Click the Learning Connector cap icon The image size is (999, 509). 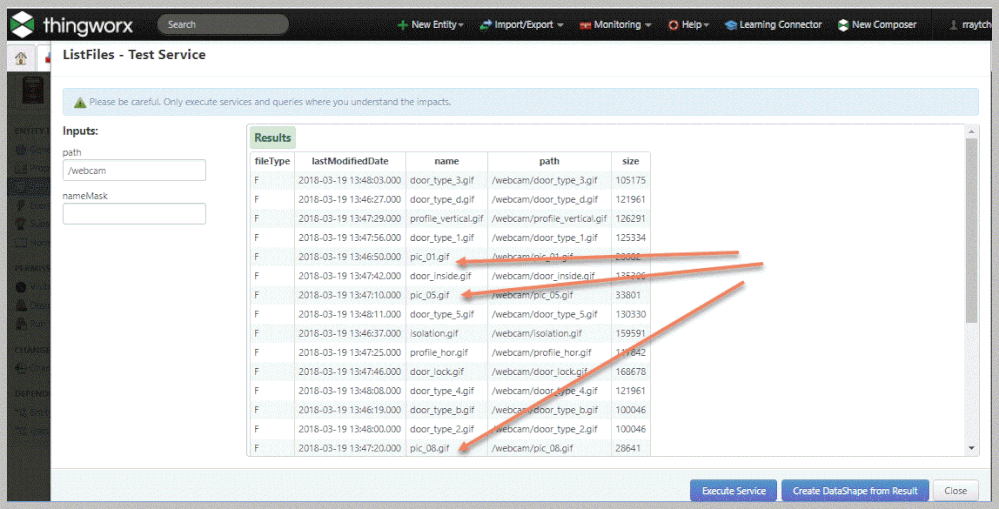coord(731,25)
